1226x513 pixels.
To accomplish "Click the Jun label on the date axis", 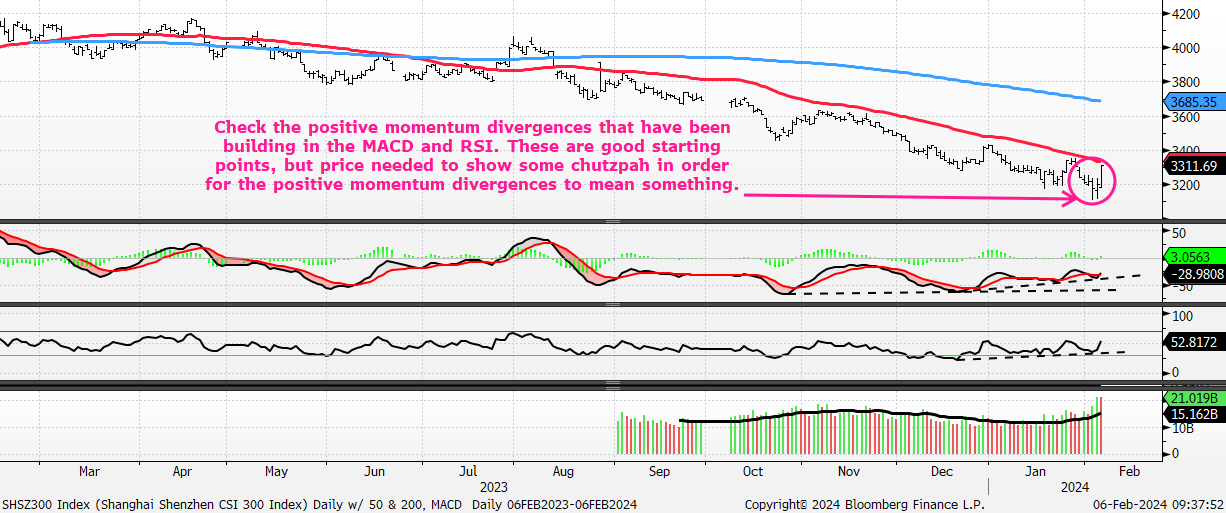I will coord(375,469).
